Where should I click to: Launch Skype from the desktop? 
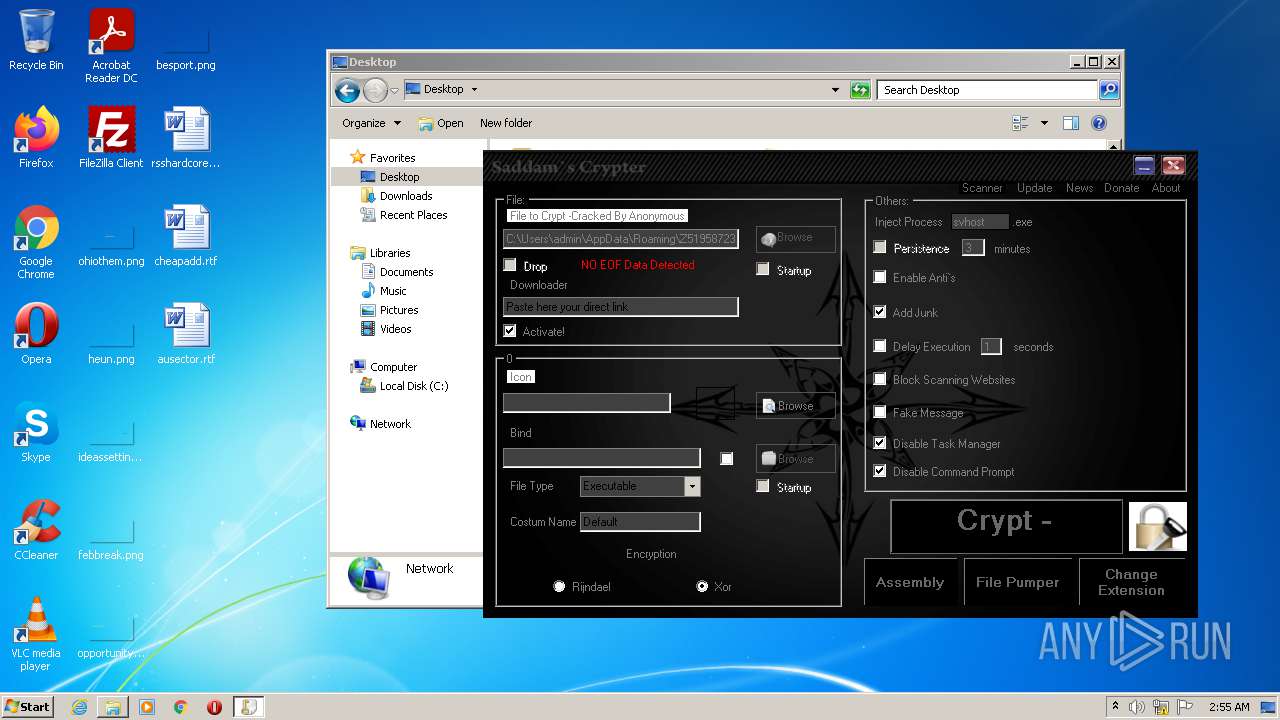point(36,432)
